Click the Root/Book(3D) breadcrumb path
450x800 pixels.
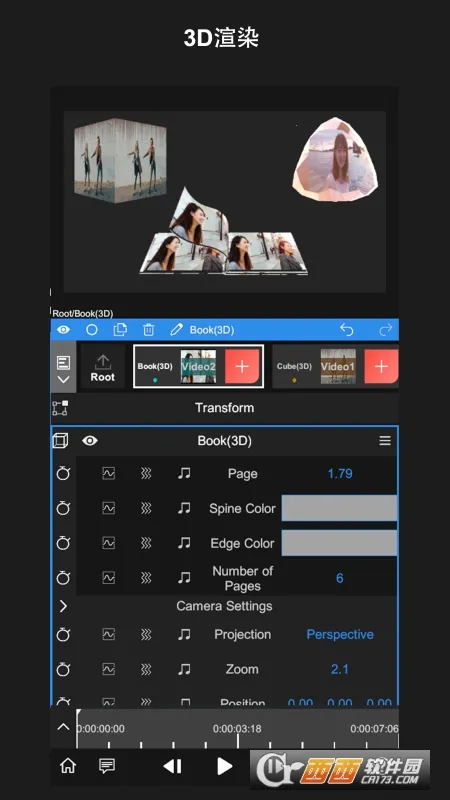pos(83,313)
